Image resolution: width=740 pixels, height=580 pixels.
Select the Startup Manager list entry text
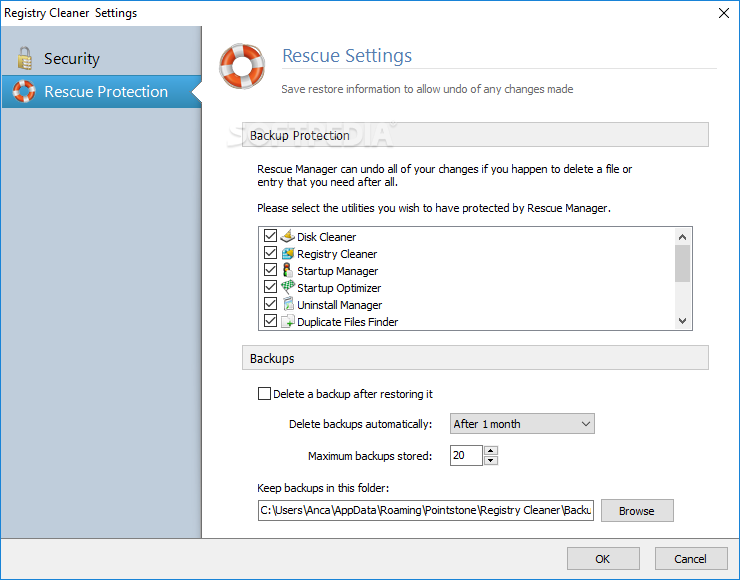pos(337,271)
